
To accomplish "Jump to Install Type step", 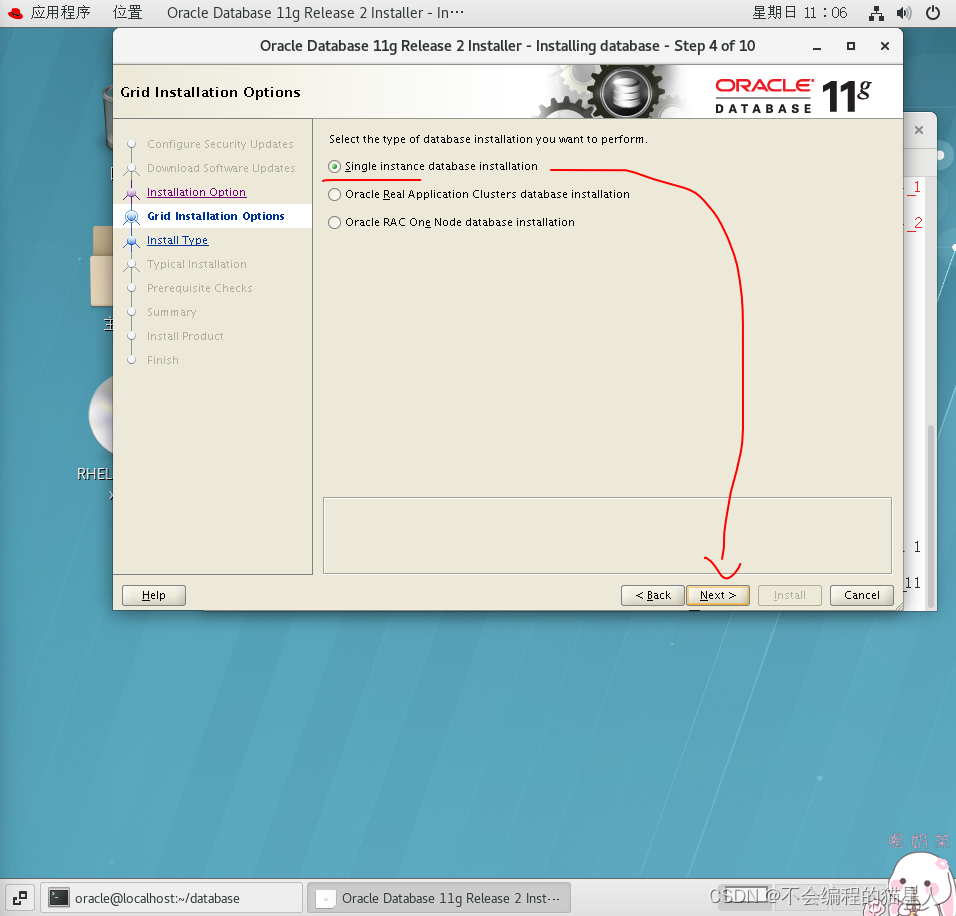I will 177,240.
